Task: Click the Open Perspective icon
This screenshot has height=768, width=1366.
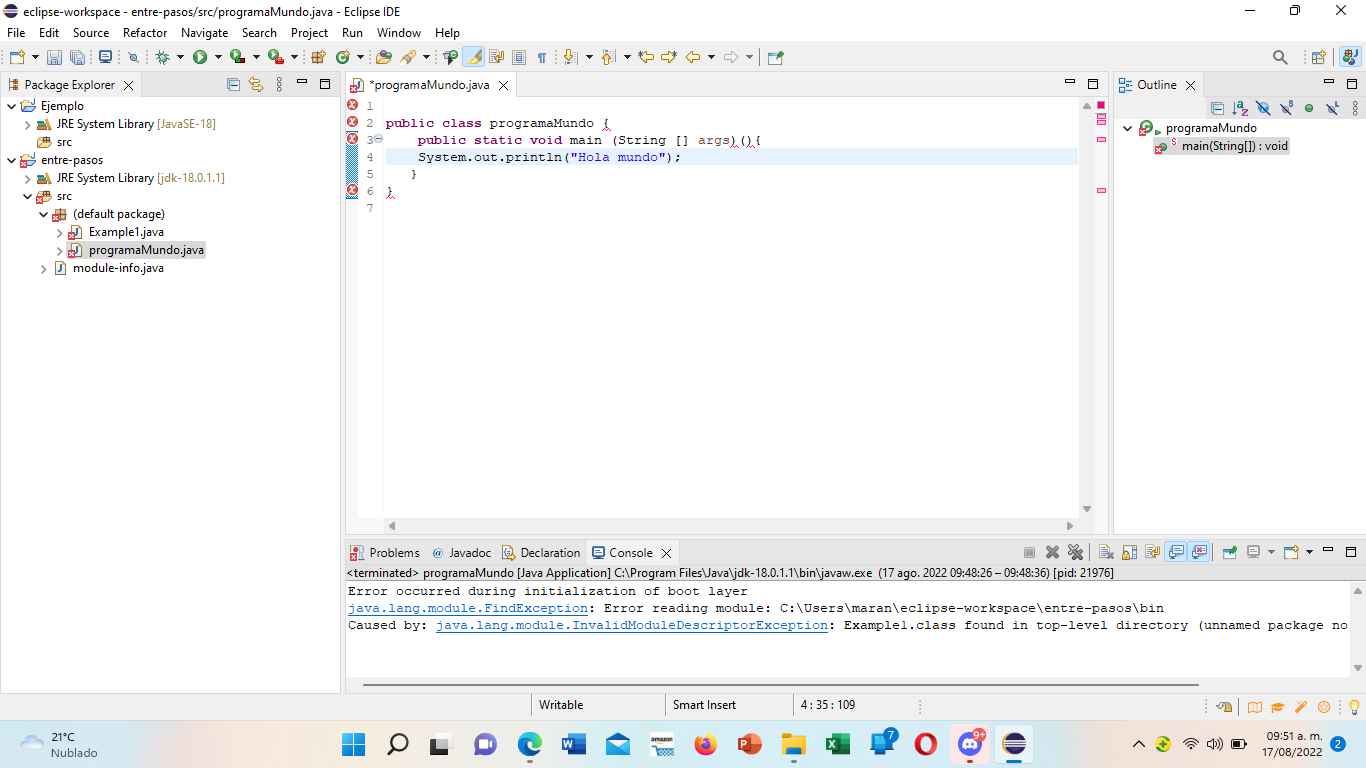Action: pyautogui.click(x=1319, y=57)
